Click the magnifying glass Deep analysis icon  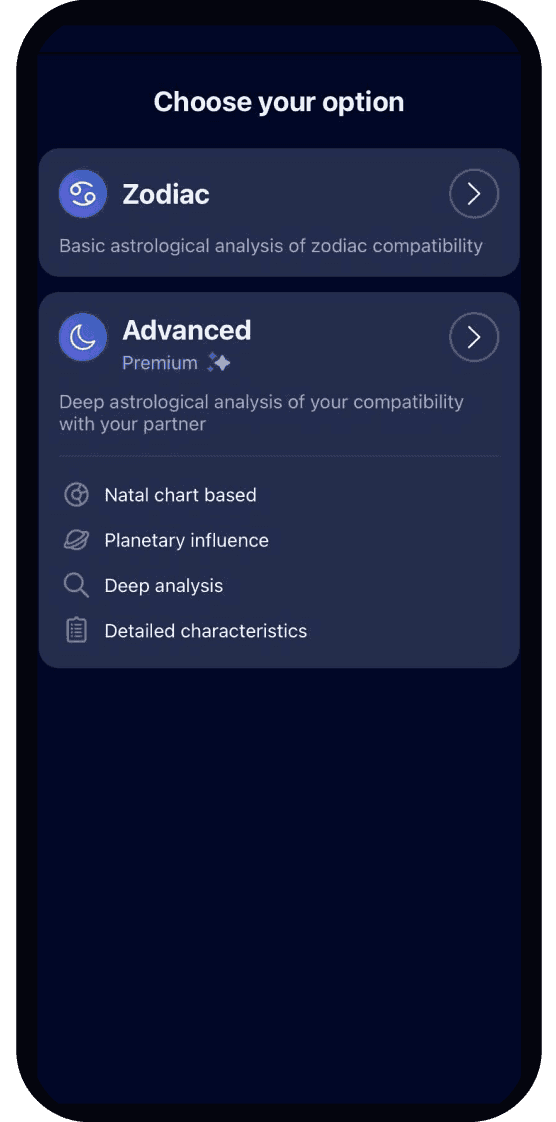click(x=76, y=585)
